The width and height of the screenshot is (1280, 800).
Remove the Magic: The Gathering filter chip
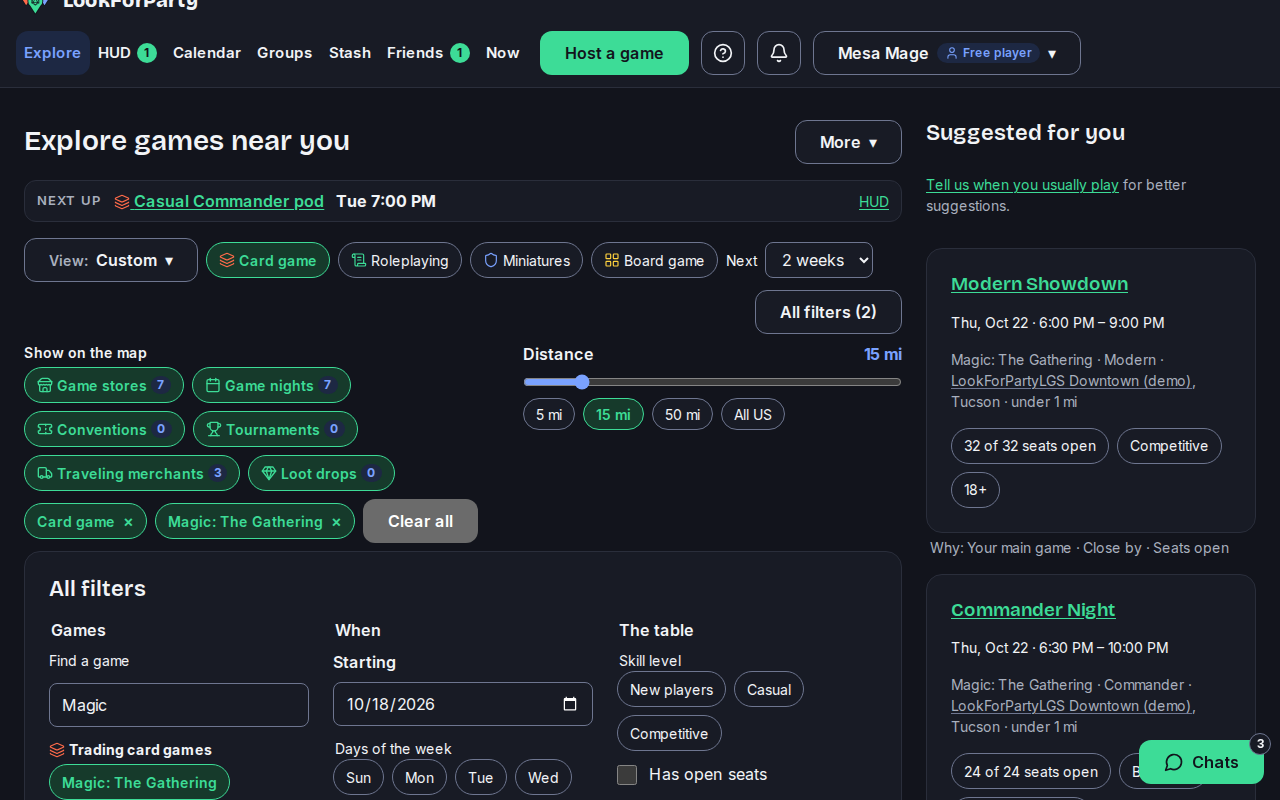click(x=336, y=522)
